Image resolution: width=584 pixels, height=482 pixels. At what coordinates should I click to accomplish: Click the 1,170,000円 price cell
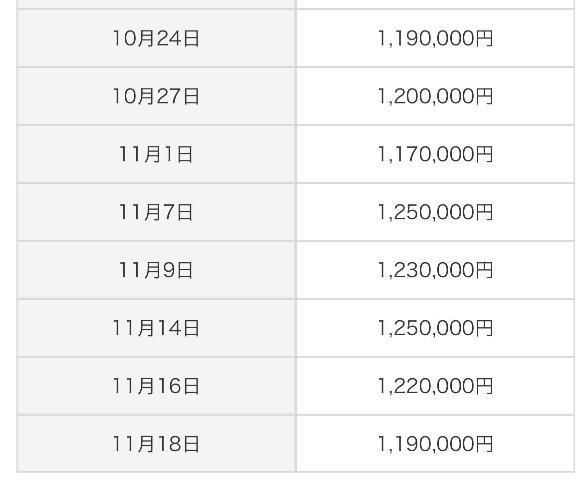click(435, 154)
